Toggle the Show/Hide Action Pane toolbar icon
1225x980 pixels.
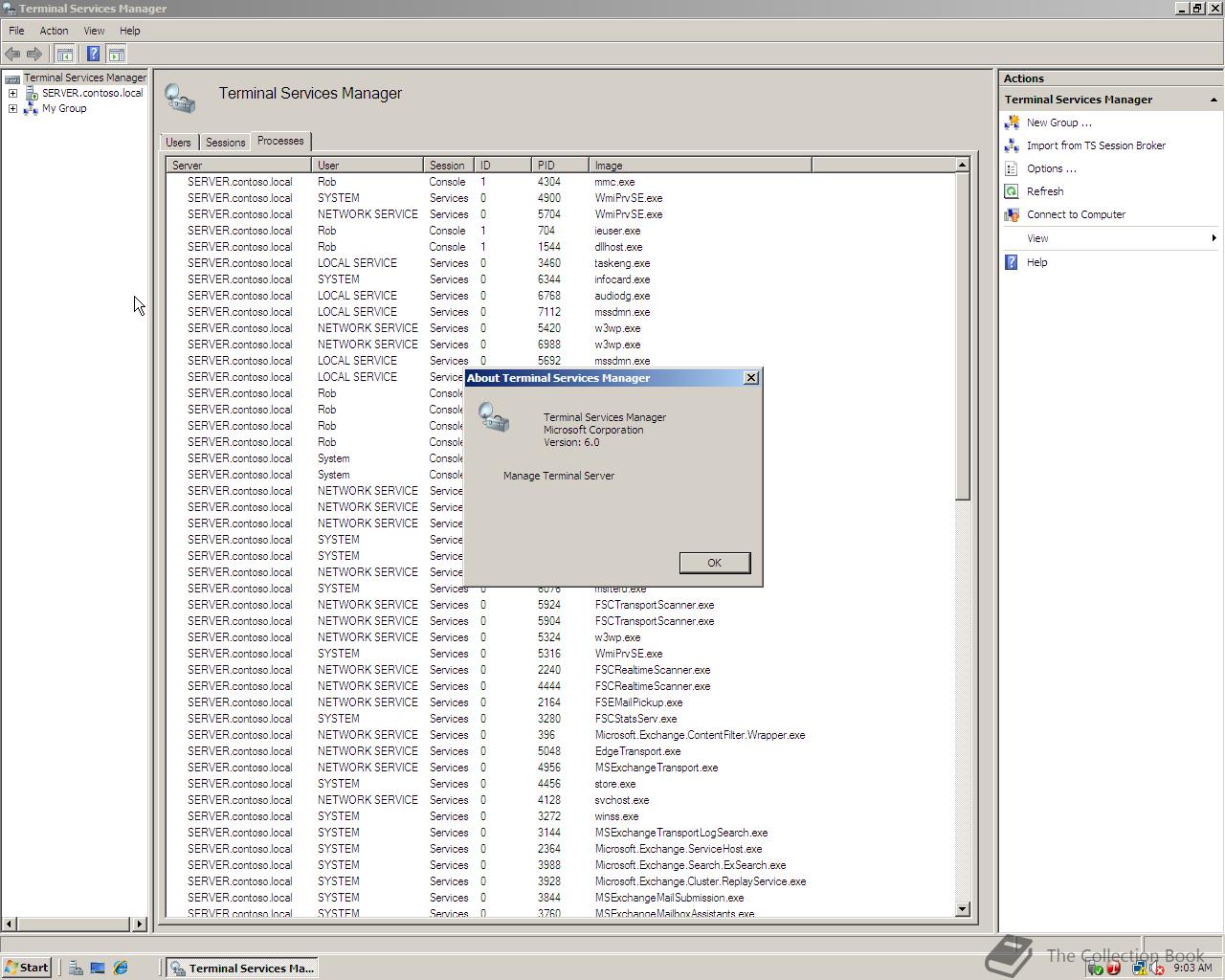point(116,55)
